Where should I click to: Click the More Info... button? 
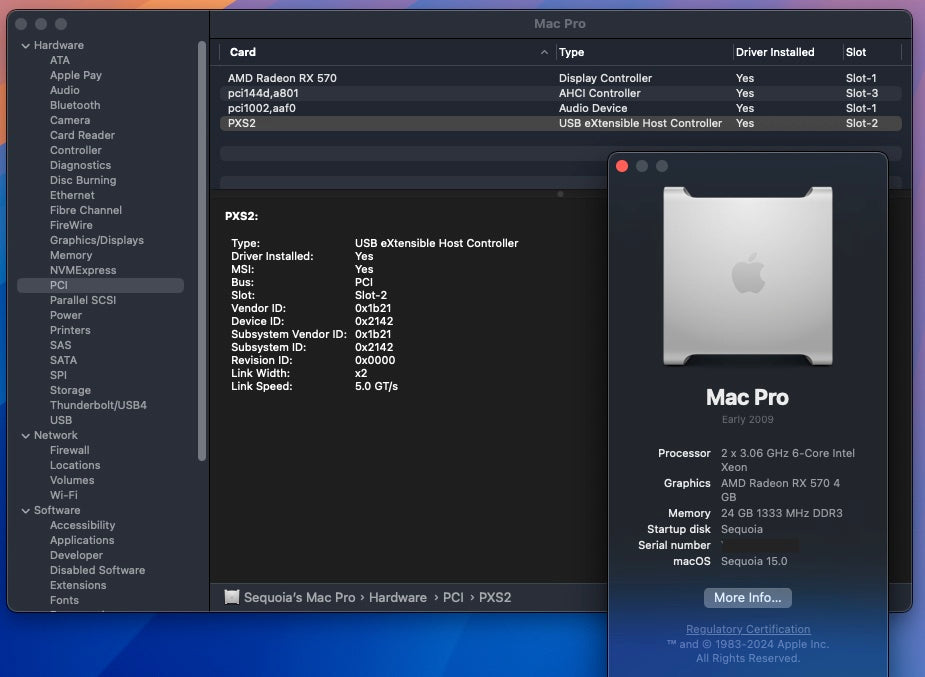[x=748, y=597]
